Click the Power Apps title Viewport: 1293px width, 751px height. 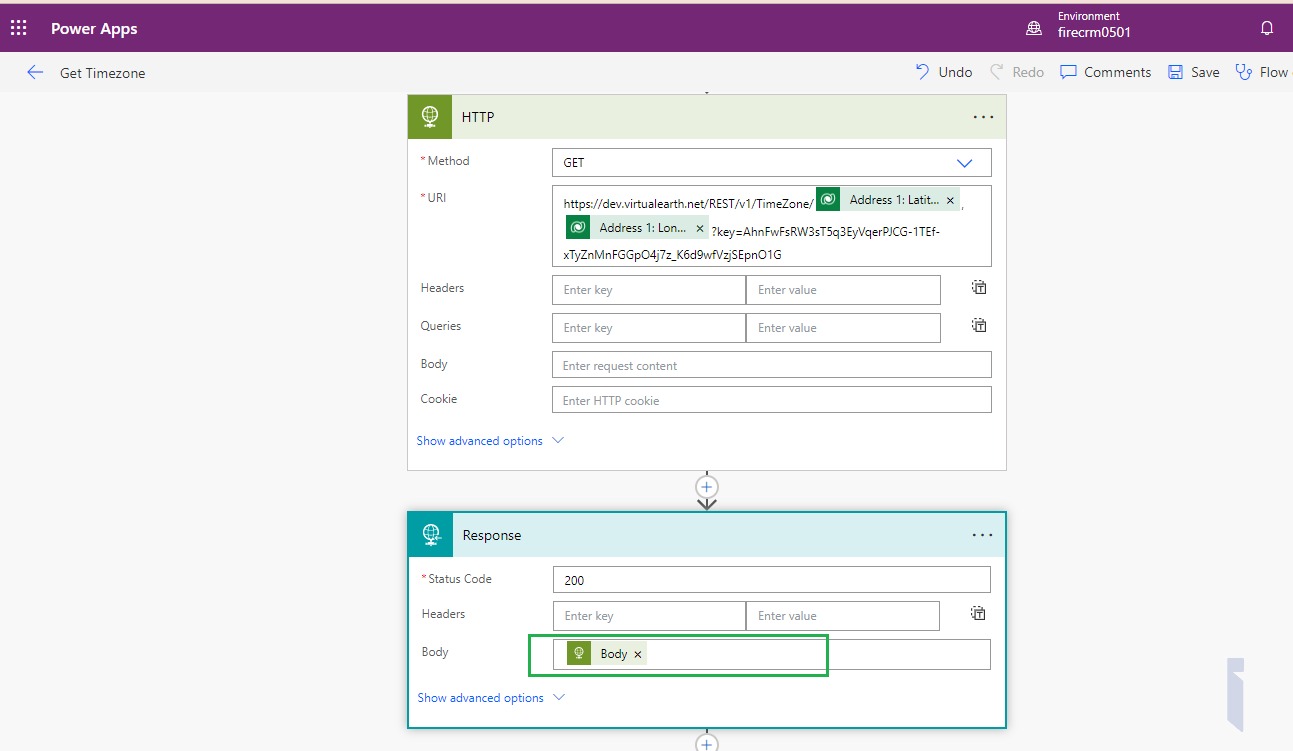point(94,28)
